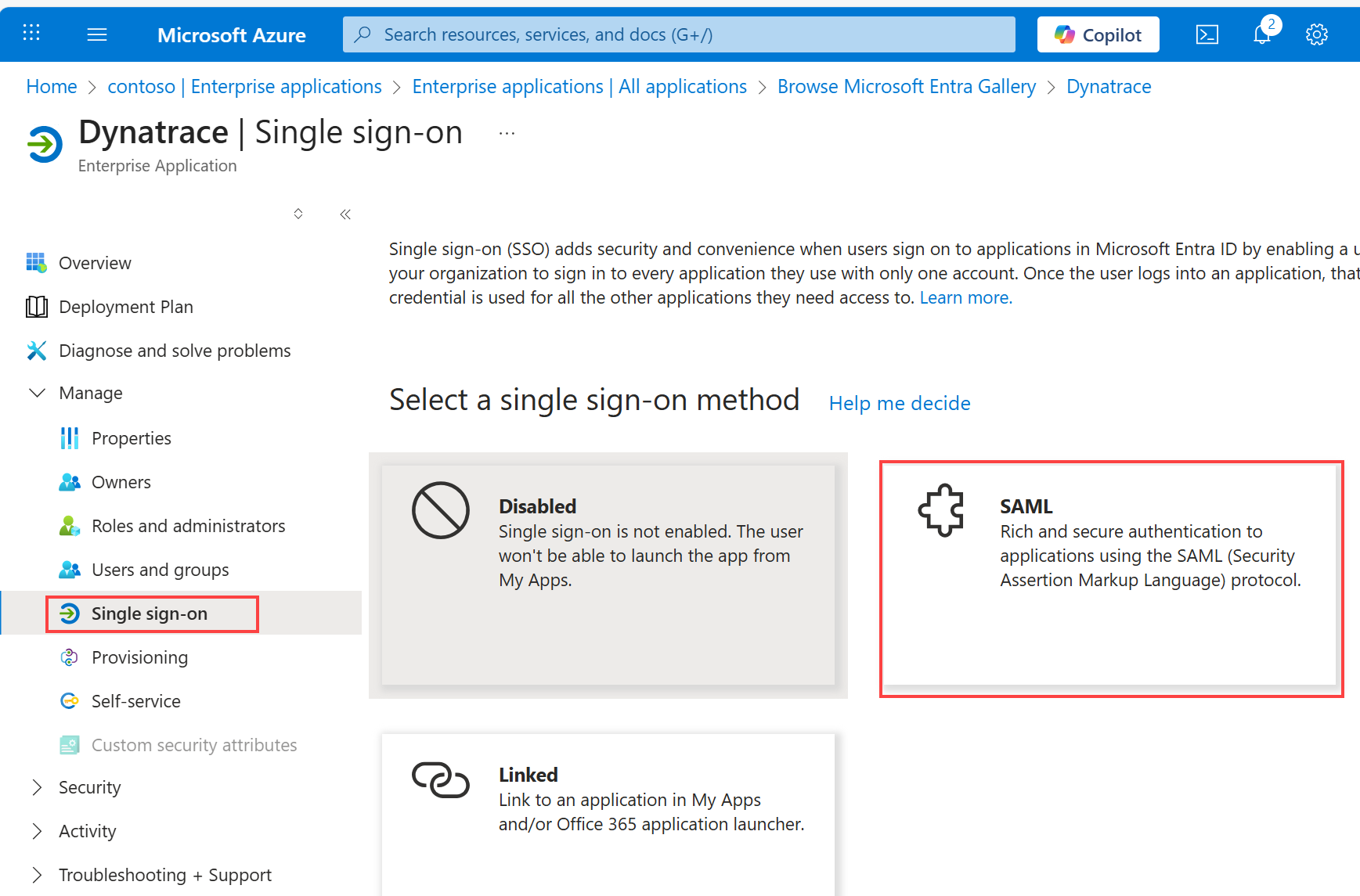The height and width of the screenshot is (896, 1360).
Task: Open the Settings gear in the top bar
Action: (1317, 34)
